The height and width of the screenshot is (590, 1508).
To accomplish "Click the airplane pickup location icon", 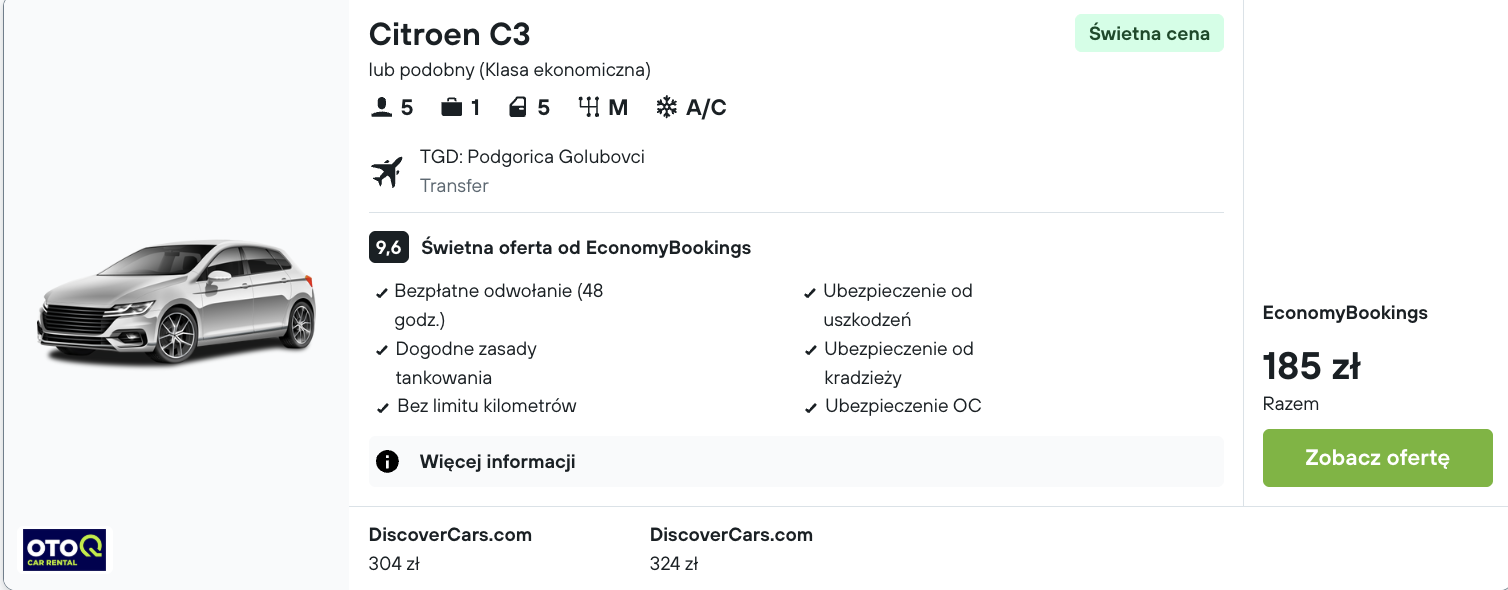I will click(x=386, y=171).
